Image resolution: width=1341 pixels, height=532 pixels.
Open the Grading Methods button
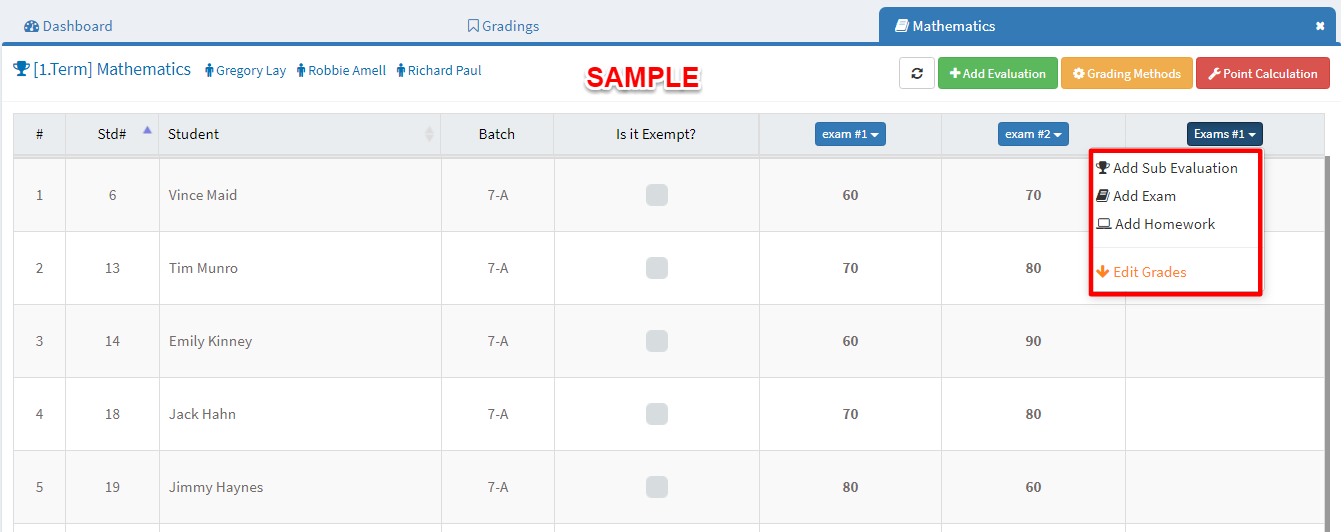pyautogui.click(x=1126, y=73)
